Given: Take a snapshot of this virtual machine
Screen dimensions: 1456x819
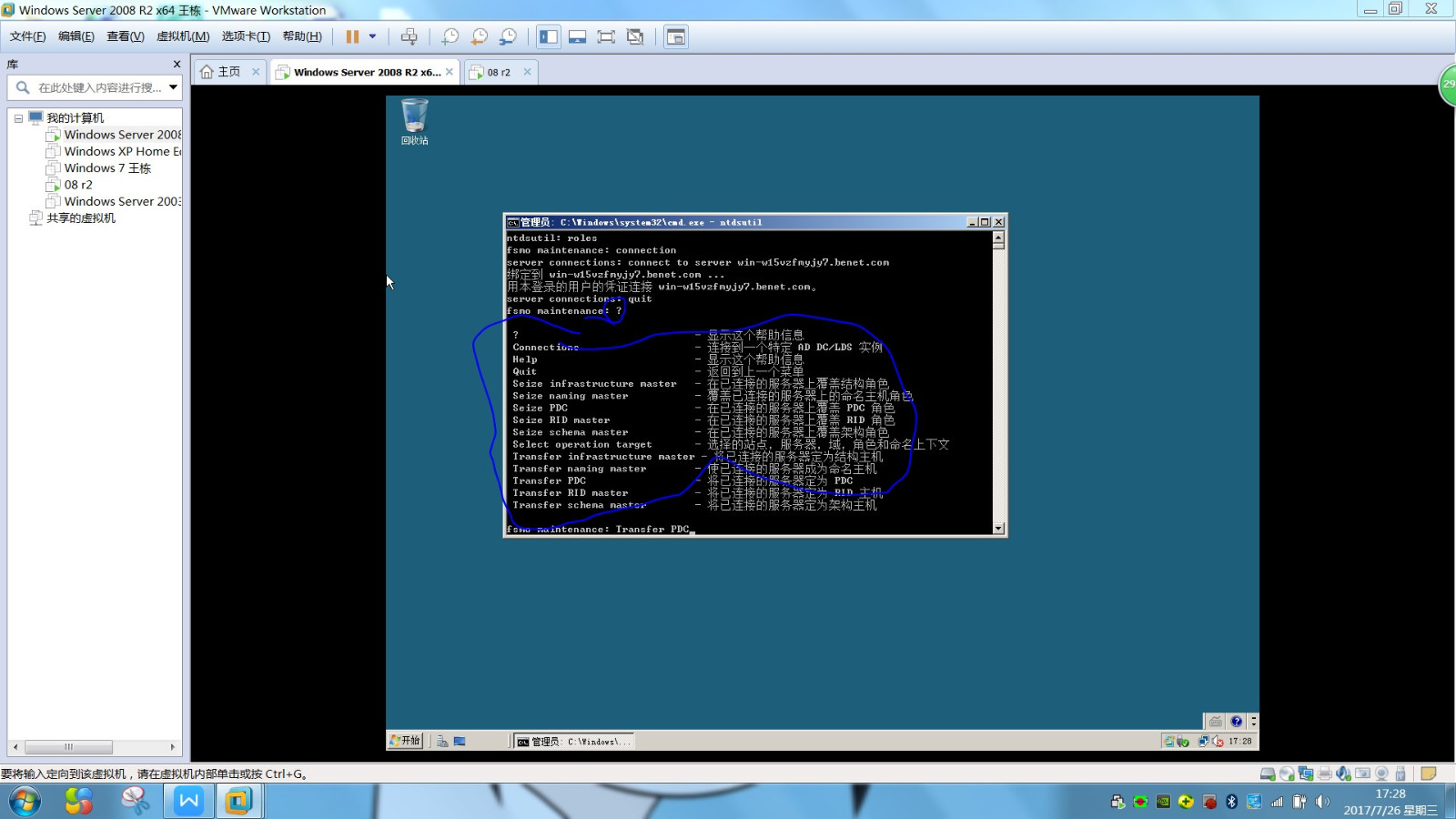Looking at the screenshot, I should 450,36.
